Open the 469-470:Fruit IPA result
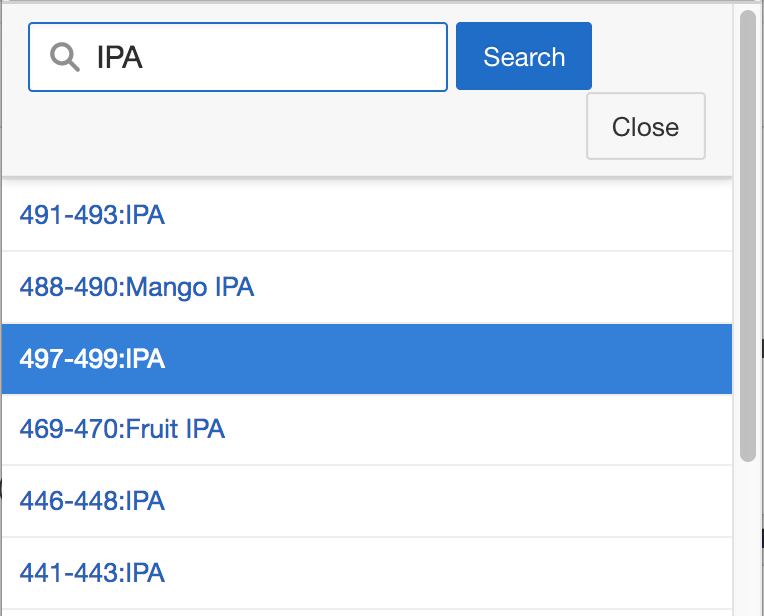 [122, 429]
